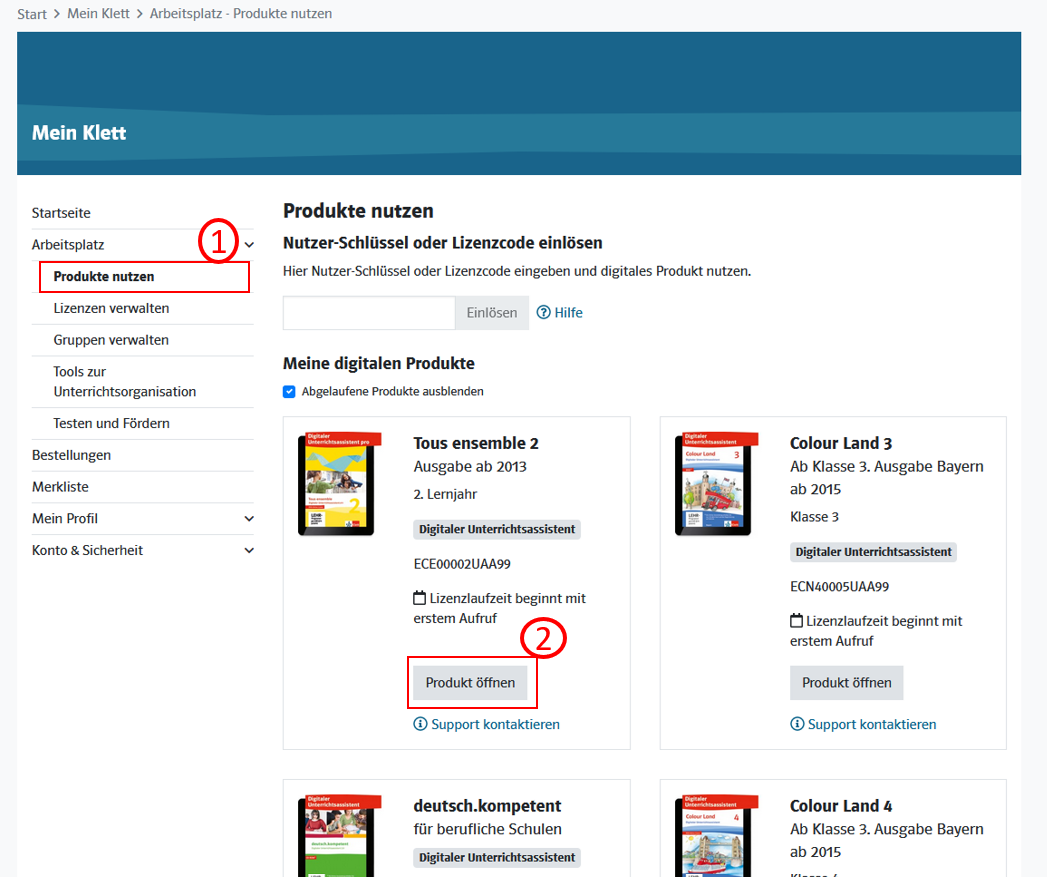1047x877 pixels.
Task: Click 'für berufliche Schulen' subtitle
Action: coord(487,830)
